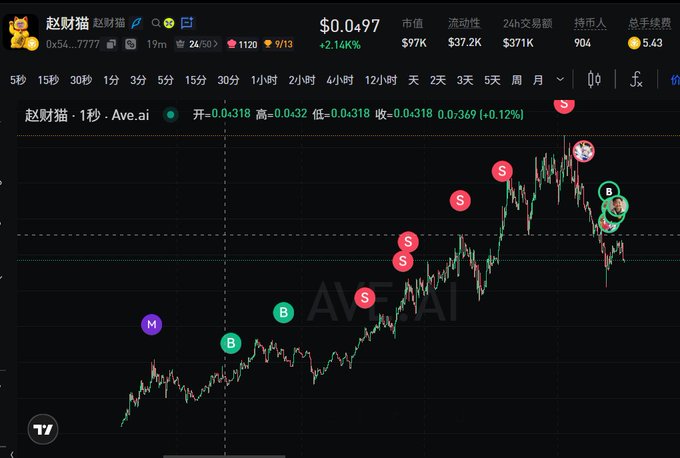Screen dimensions: 680x458
Task: Click the blue feather icon beside token name
Action: (x=136, y=23)
